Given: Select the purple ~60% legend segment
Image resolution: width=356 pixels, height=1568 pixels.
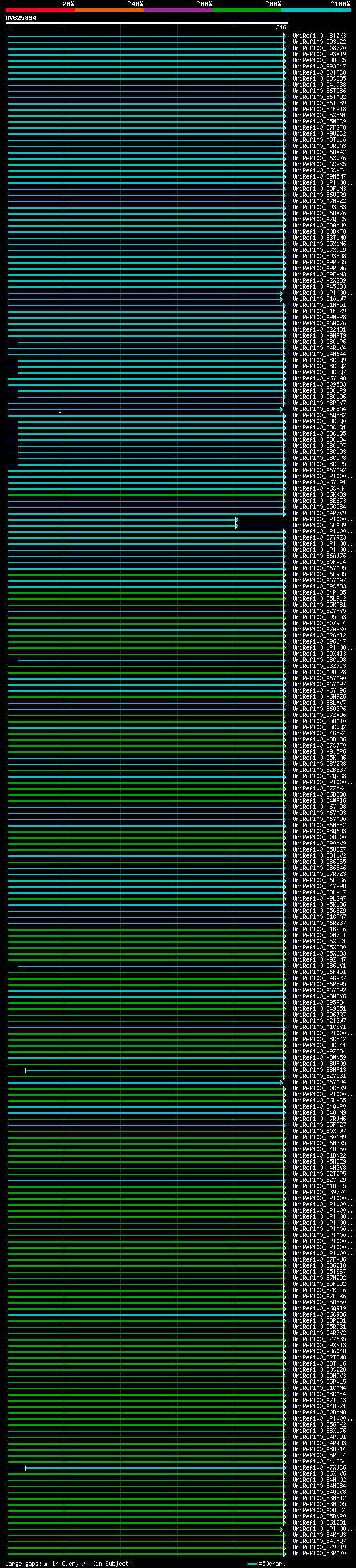Looking at the screenshot, I should (x=179, y=10).
